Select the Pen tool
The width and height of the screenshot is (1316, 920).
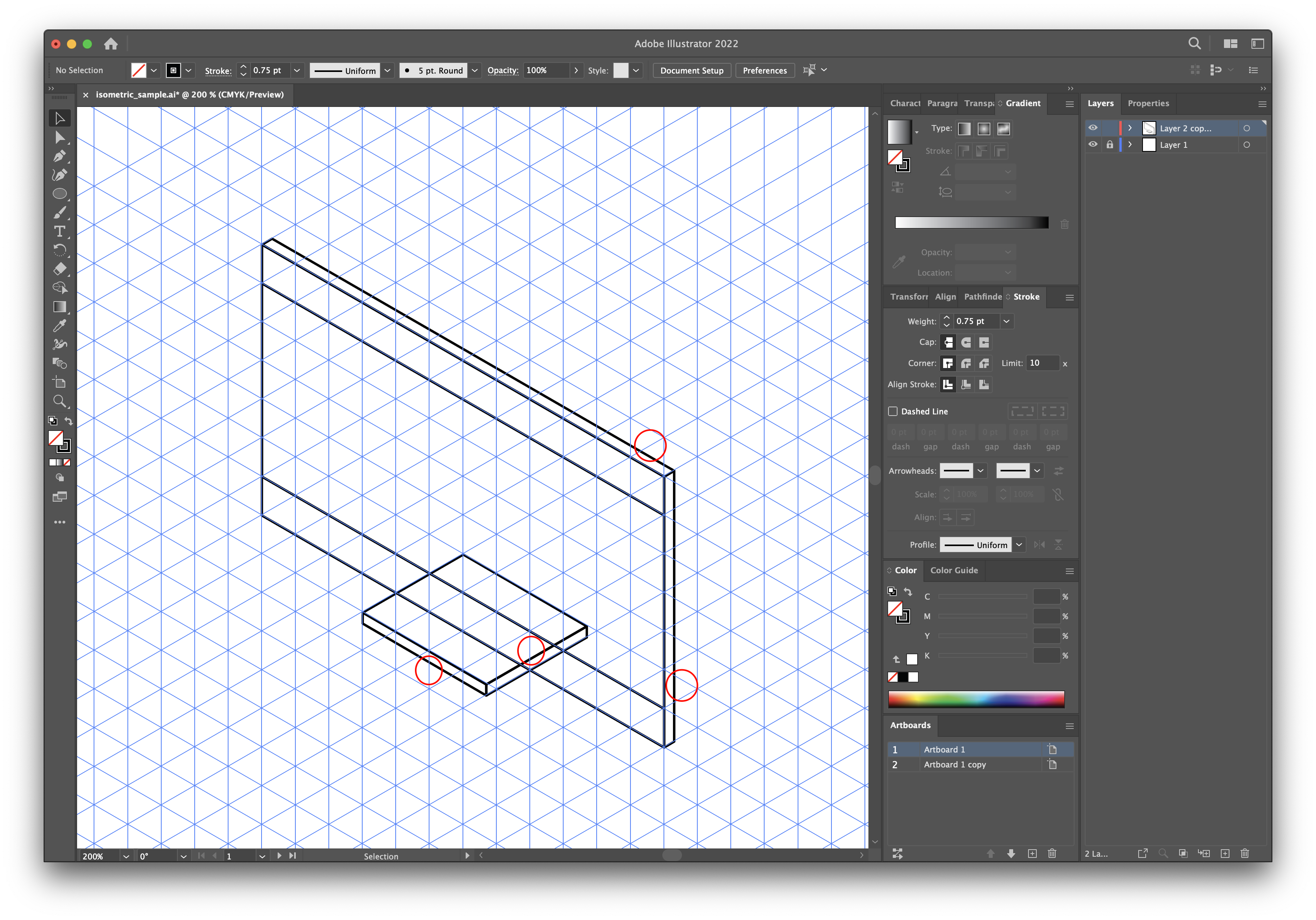pos(60,156)
